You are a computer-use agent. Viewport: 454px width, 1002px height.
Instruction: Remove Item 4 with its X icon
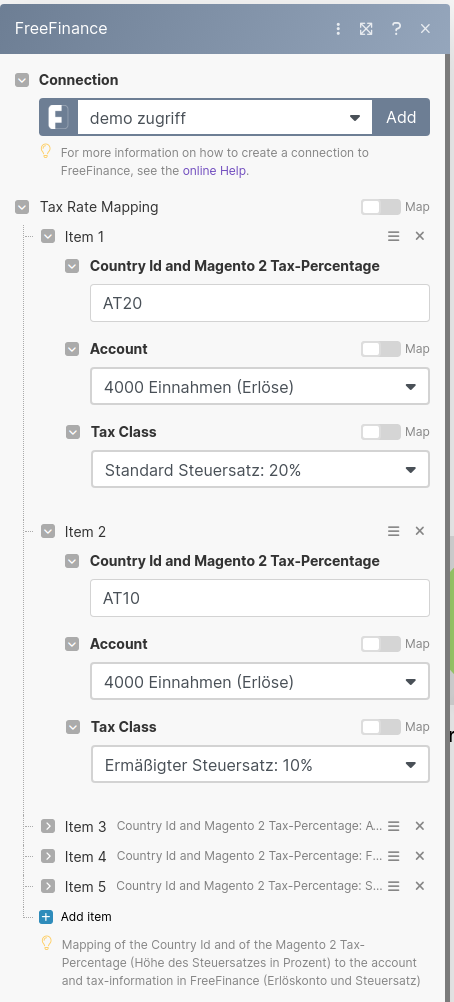pyautogui.click(x=419, y=856)
